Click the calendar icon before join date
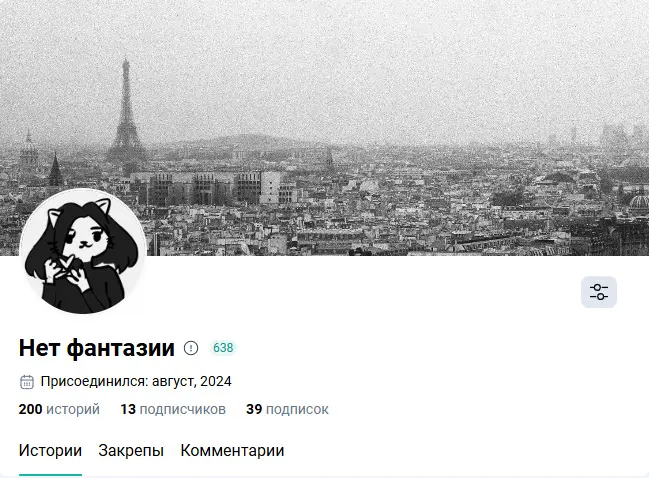 pos(27,382)
